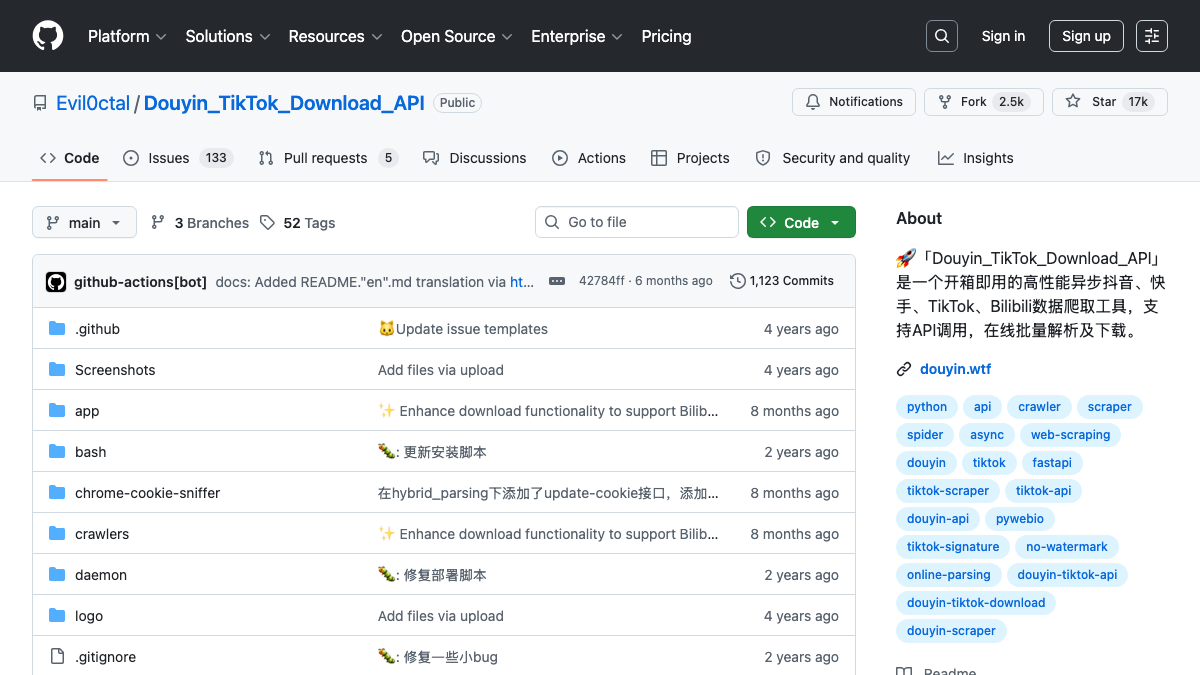Open the main branch dropdown
Viewport: 1200px width, 675px height.
tap(84, 222)
